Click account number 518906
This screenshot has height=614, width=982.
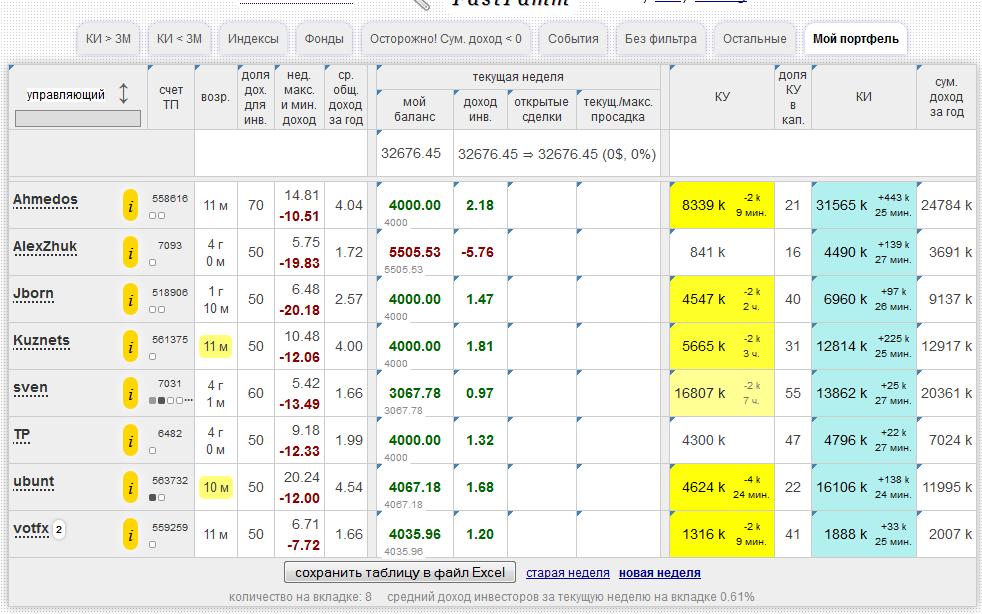click(x=170, y=293)
